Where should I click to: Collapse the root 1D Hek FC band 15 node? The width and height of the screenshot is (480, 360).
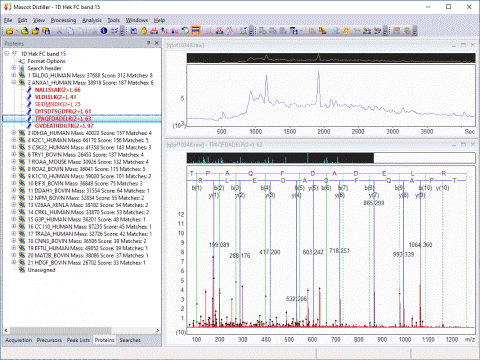(x=7, y=53)
